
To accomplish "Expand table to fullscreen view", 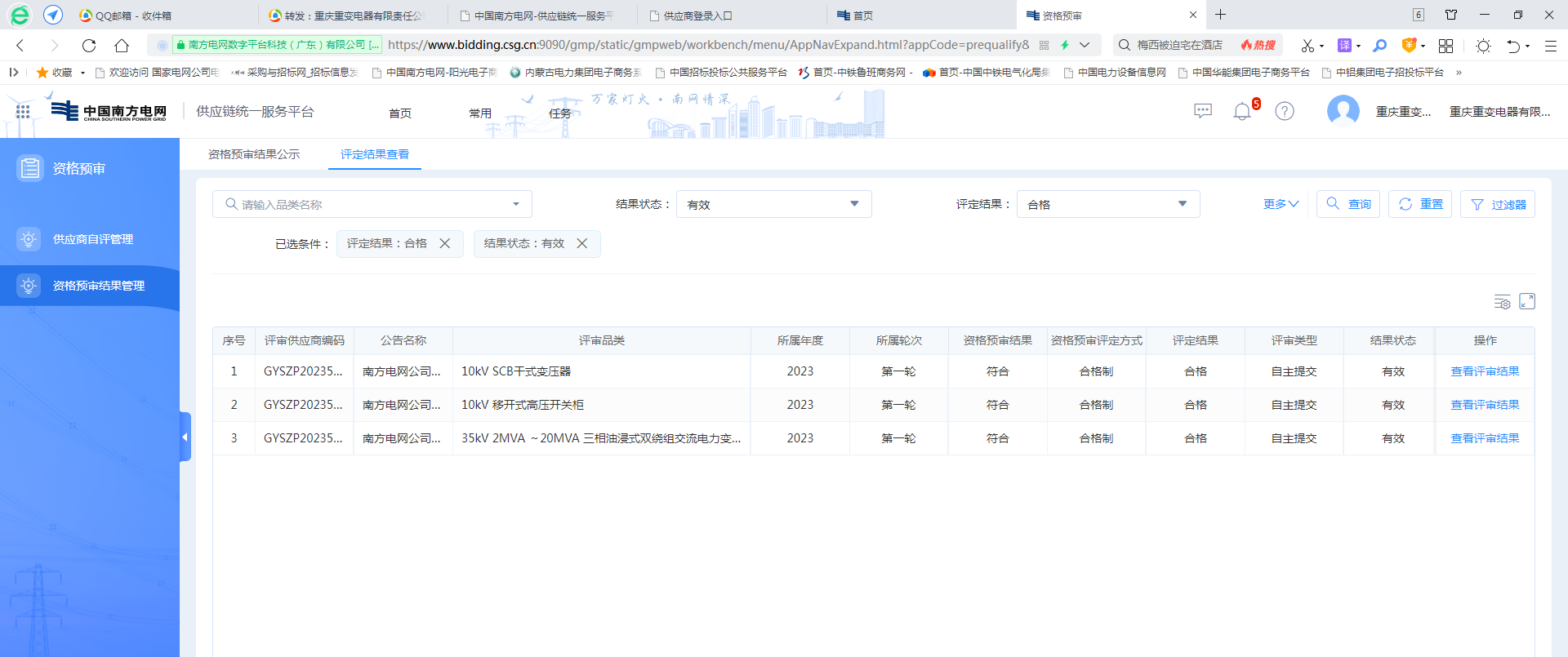I will coord(1527,302).
